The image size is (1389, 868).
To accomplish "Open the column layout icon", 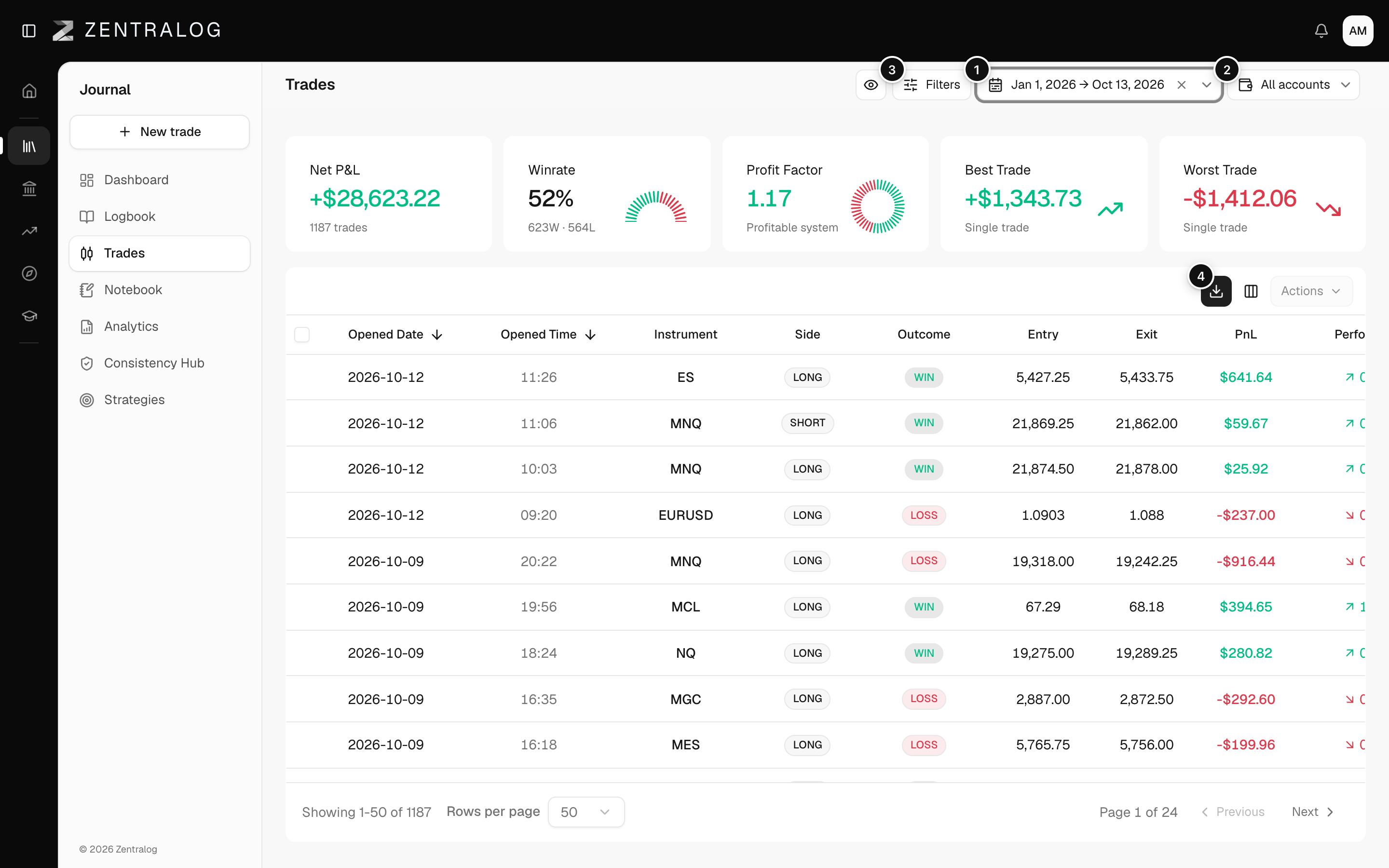I will (1251, 291).
